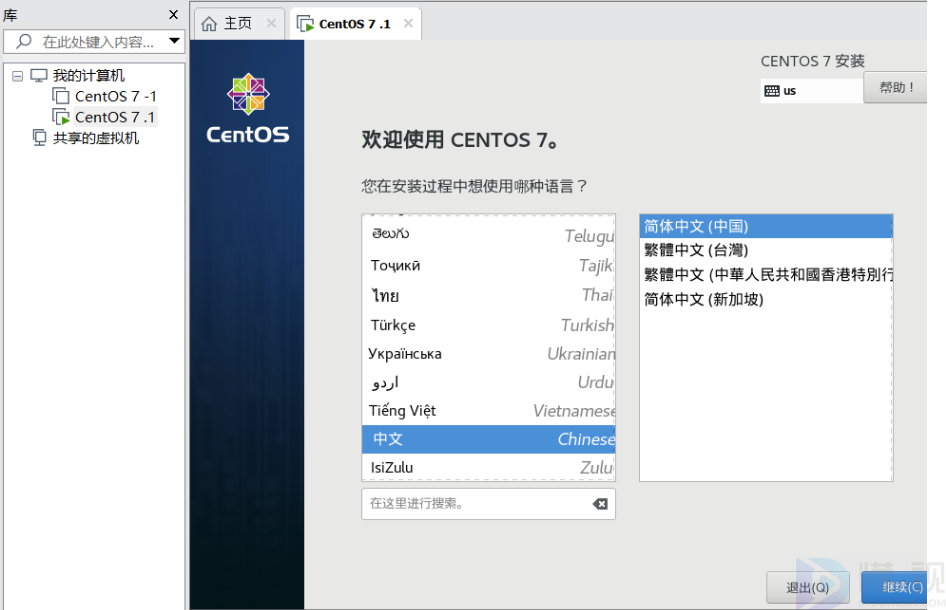Click the search magnifier icon in library
The height and width of the screenshot is (610, 946).
click(24, 42)
